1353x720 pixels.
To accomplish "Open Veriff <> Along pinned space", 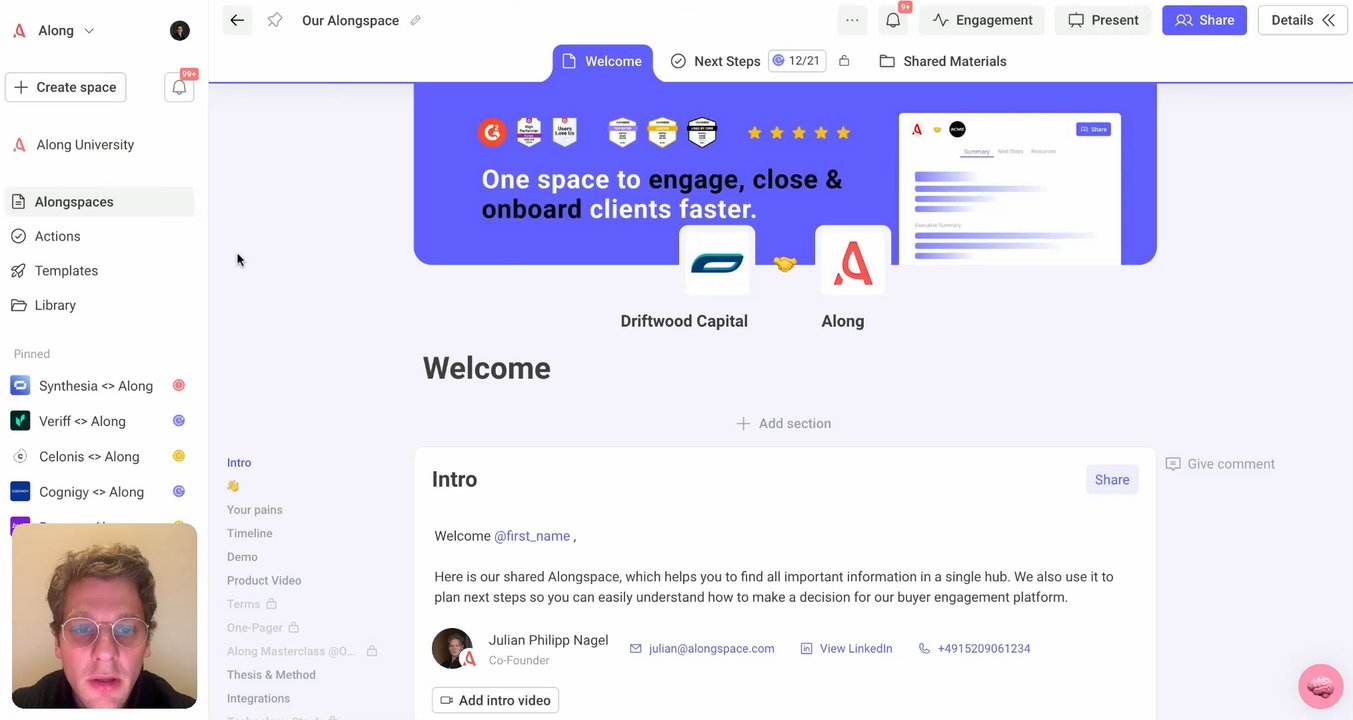I will [82, 421].
